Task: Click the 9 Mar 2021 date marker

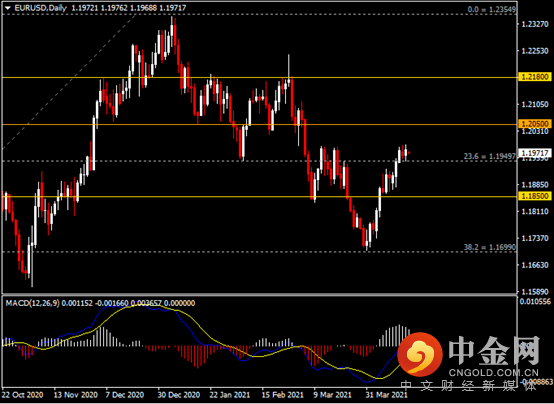Action: (332, 395)
